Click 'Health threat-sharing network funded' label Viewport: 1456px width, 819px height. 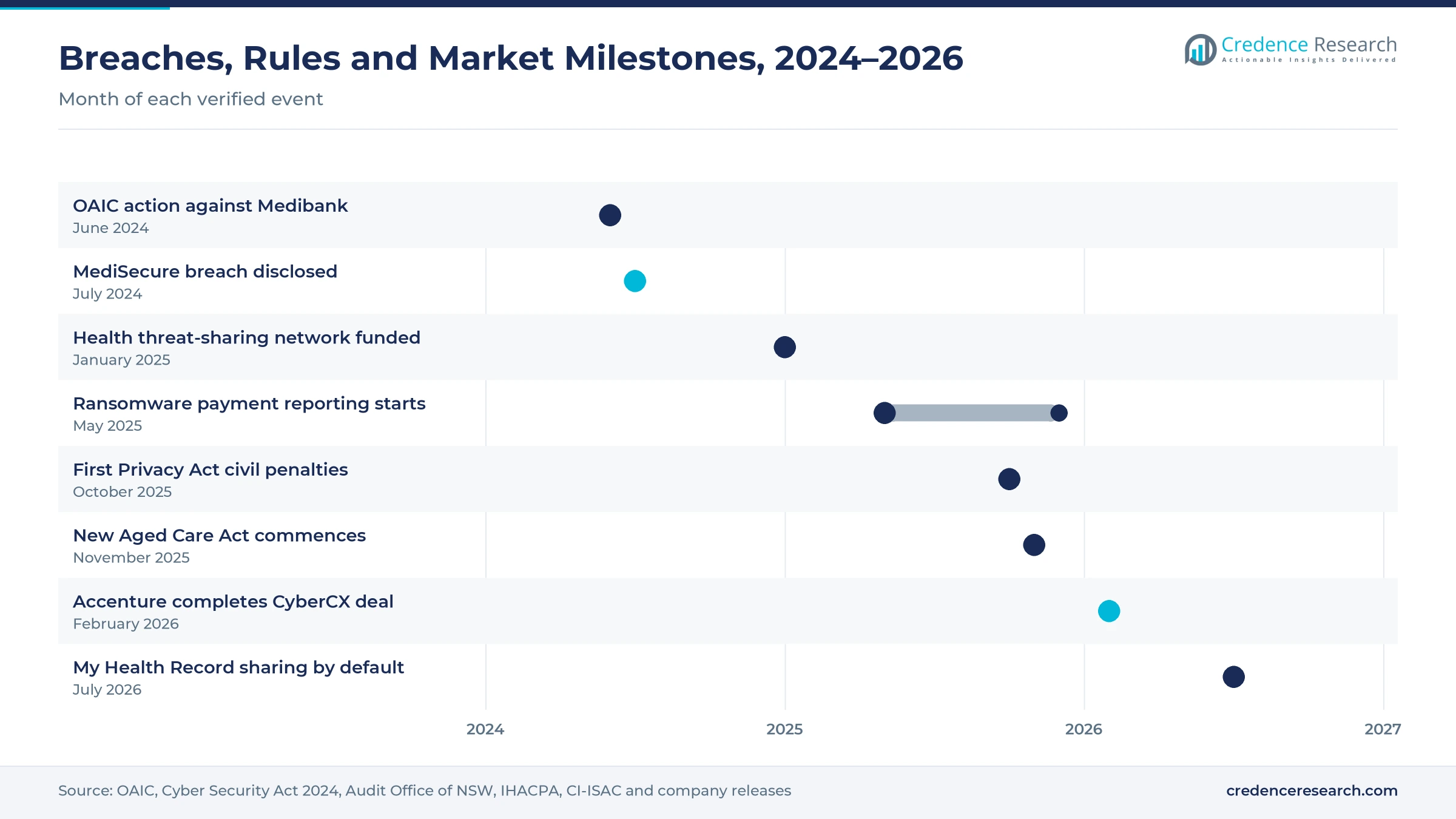246,338
